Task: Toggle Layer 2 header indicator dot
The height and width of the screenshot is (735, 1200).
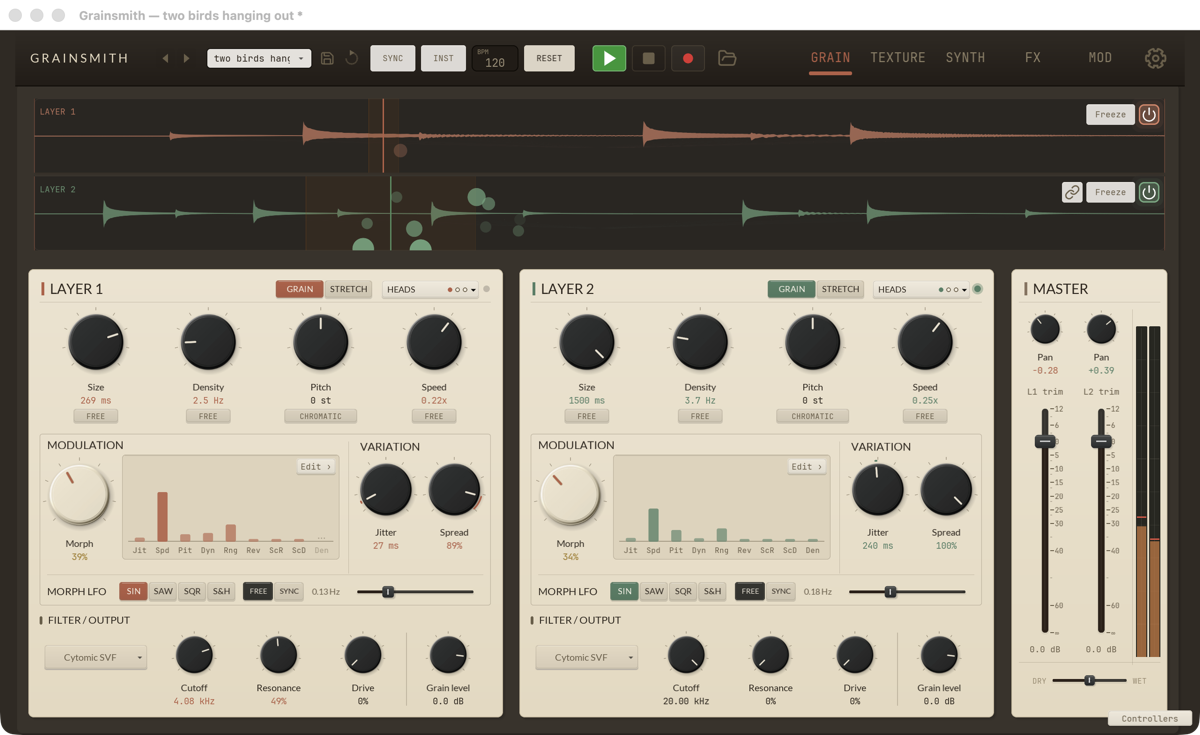Action: [978, 289]
